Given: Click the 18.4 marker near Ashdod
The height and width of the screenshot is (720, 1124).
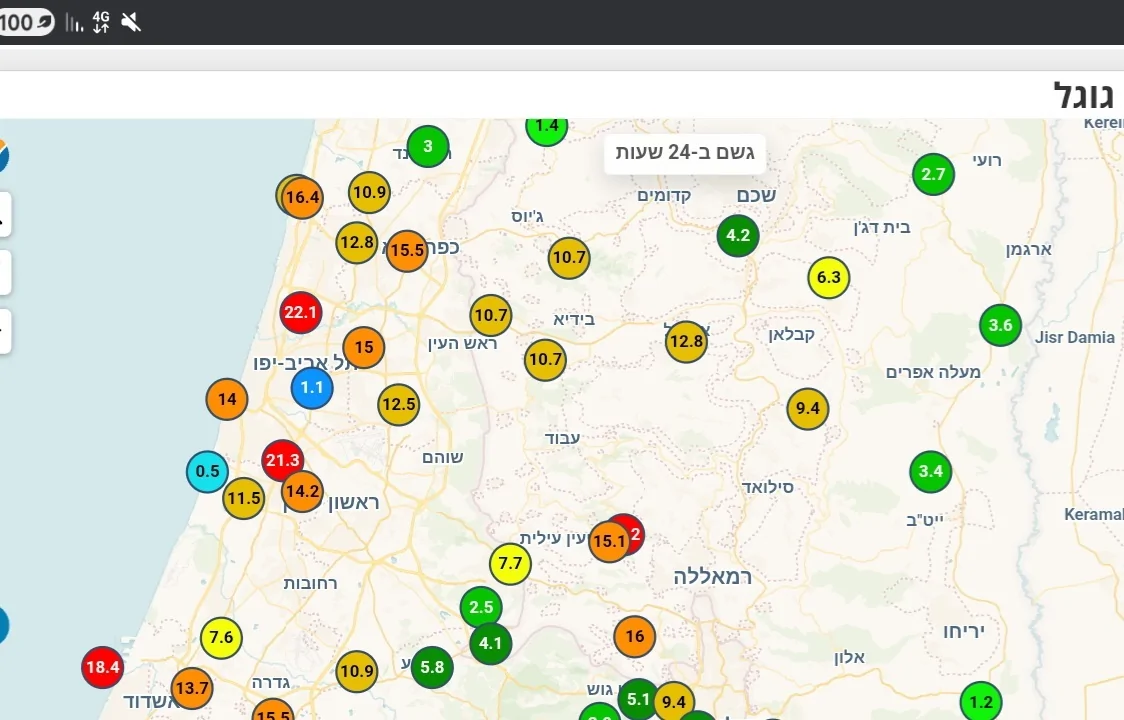Looking at the screenshot, I should [x=102, y=667].
